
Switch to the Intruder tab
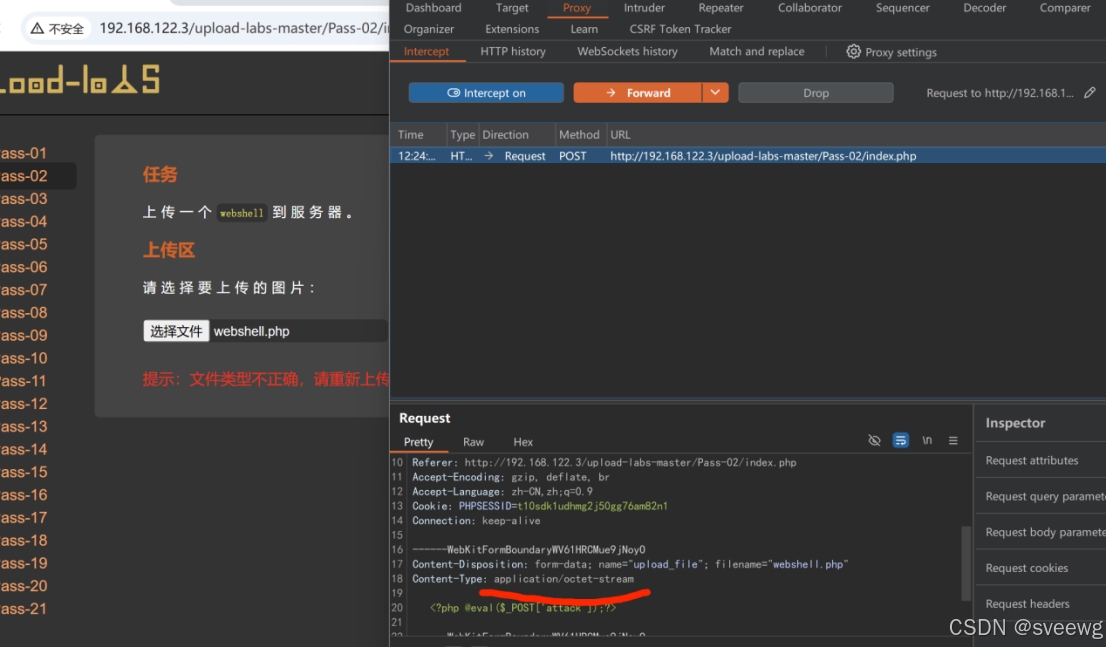coord(644,8)
